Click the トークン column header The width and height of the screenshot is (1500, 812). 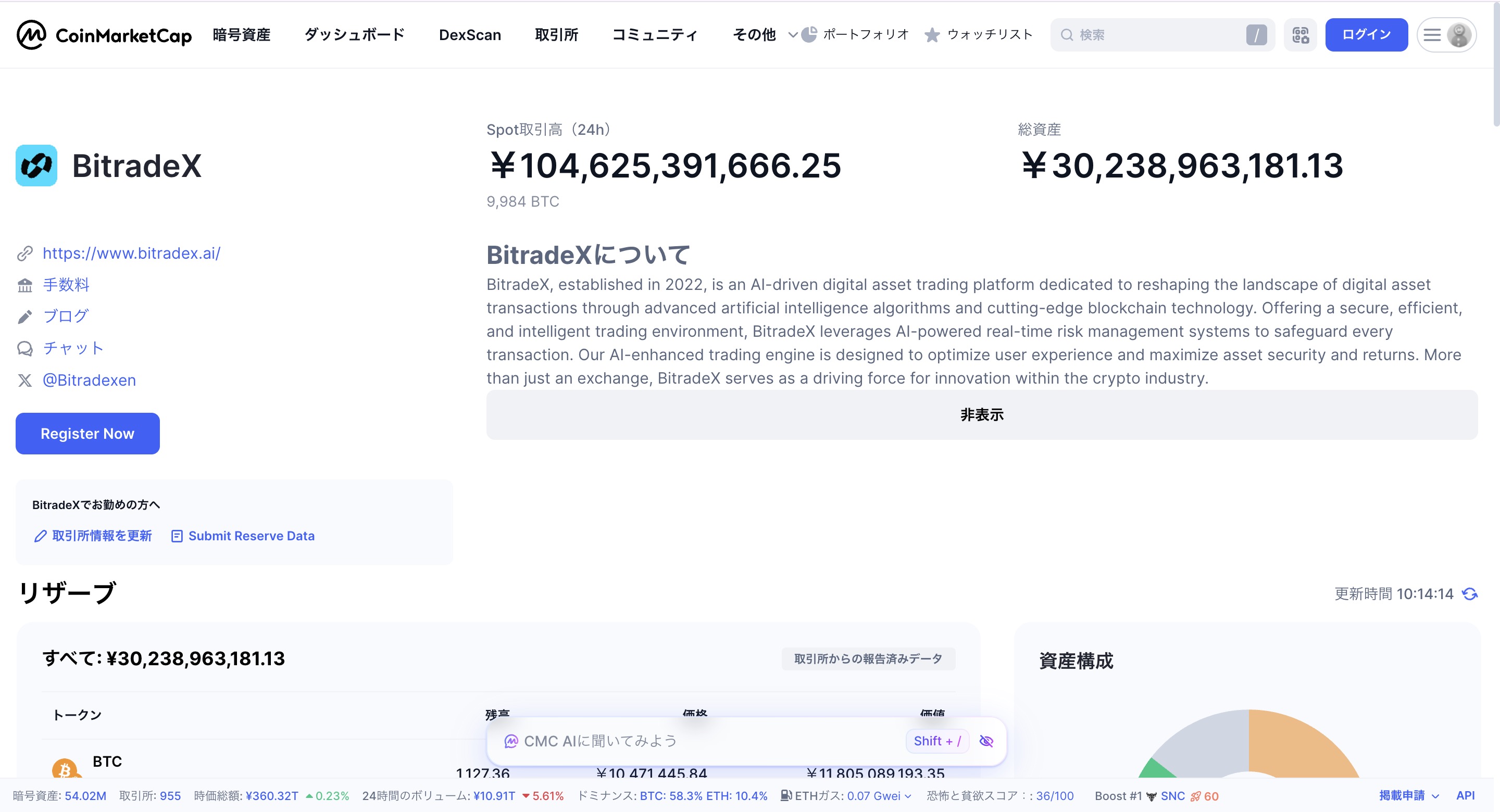pos(77,715)
